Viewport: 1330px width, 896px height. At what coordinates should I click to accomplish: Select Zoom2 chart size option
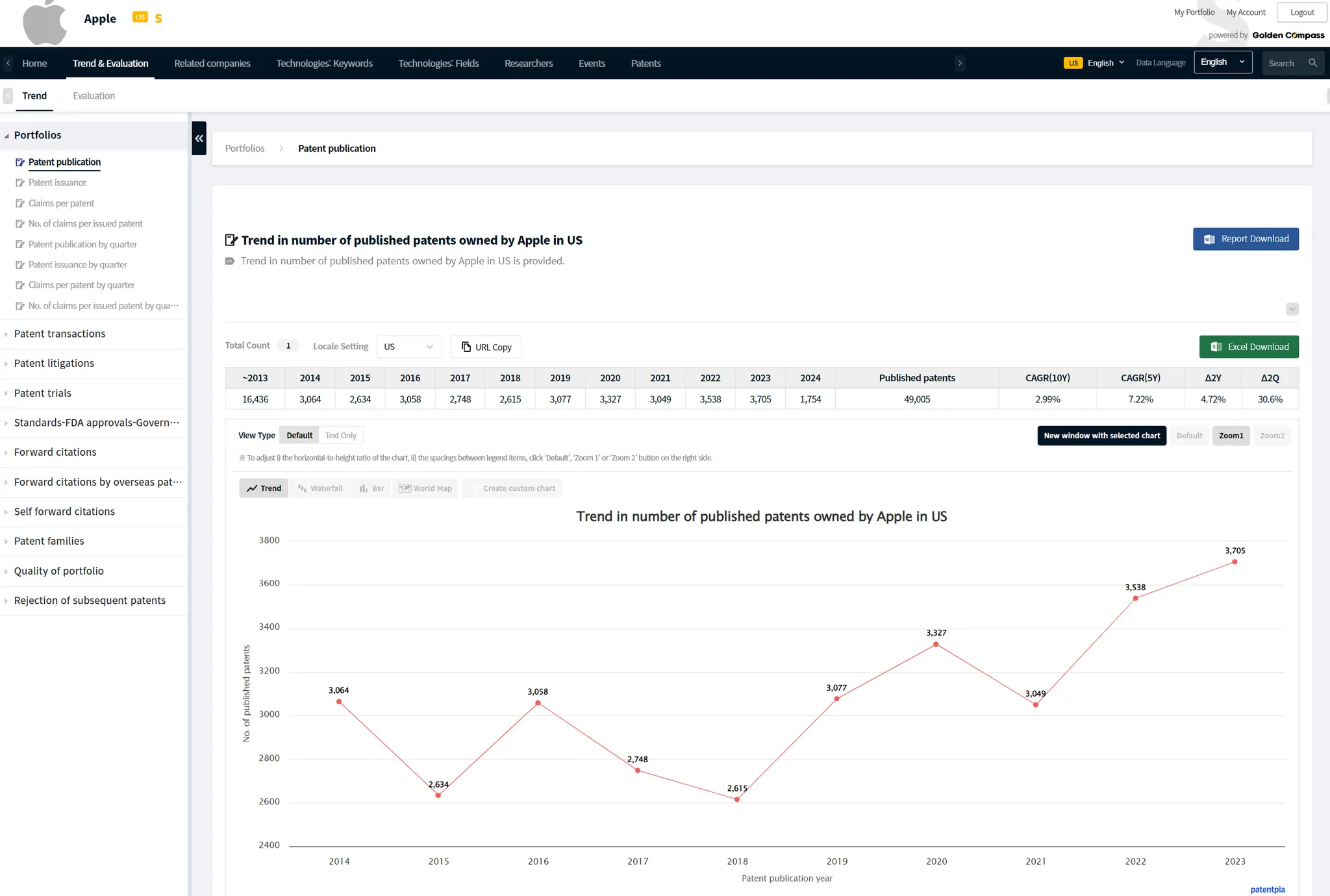point(1272,436)
